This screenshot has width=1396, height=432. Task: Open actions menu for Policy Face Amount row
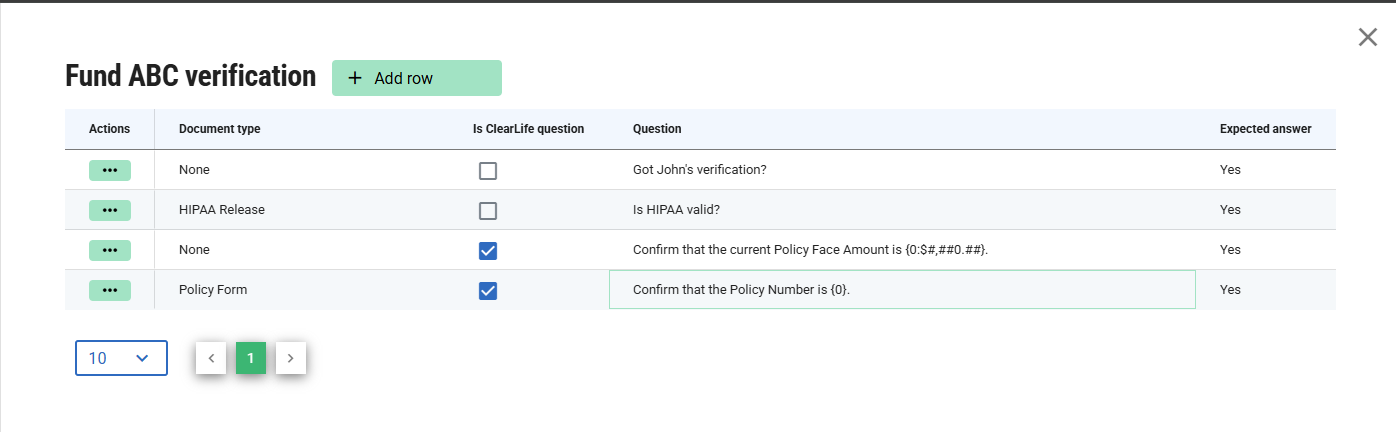(110, 250)
